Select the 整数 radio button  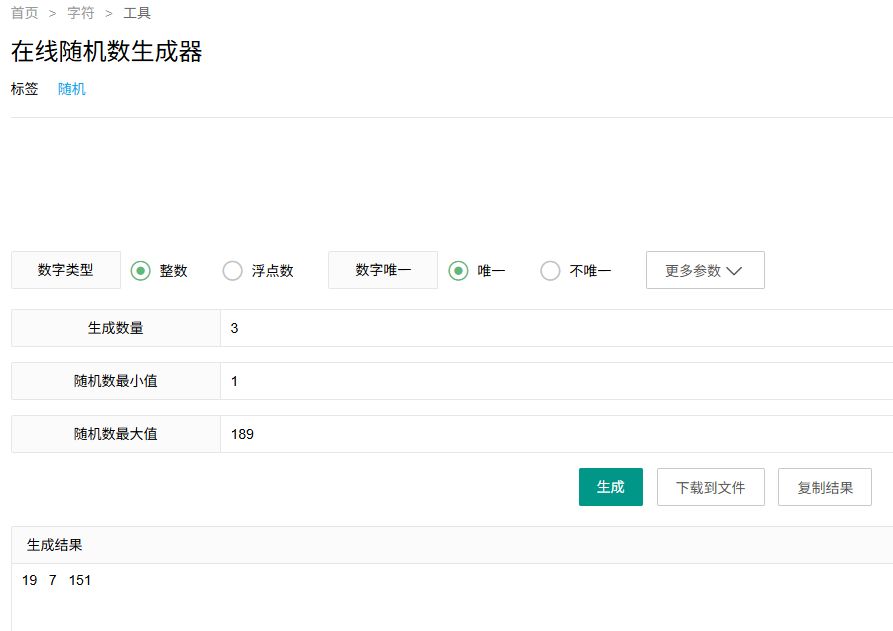141,271
